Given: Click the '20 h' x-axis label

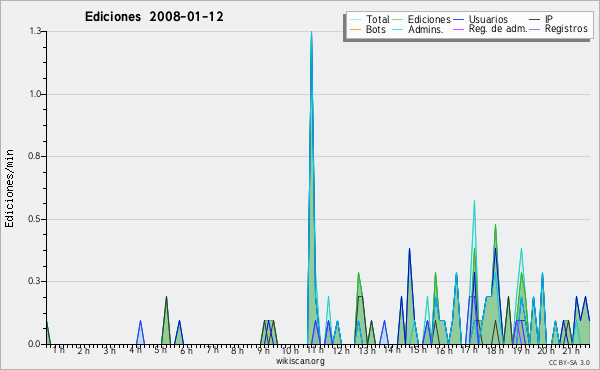Looking at the screenshot, I should coord(547,350).
